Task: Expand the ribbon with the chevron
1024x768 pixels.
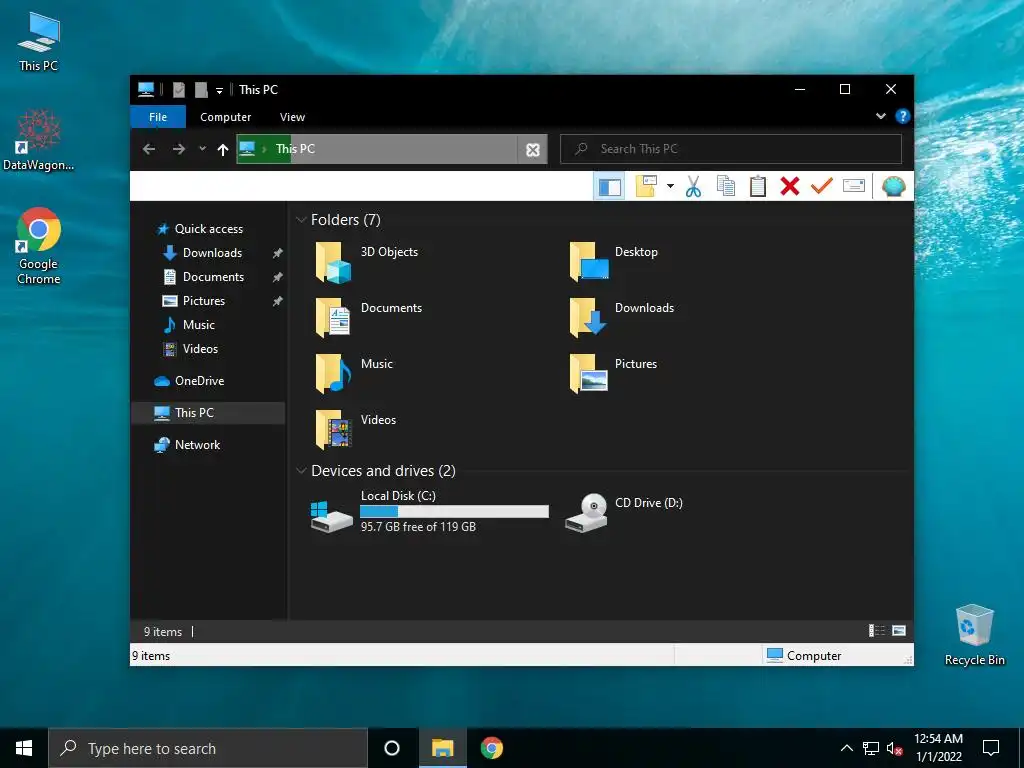Action: (x=881, y=116)
